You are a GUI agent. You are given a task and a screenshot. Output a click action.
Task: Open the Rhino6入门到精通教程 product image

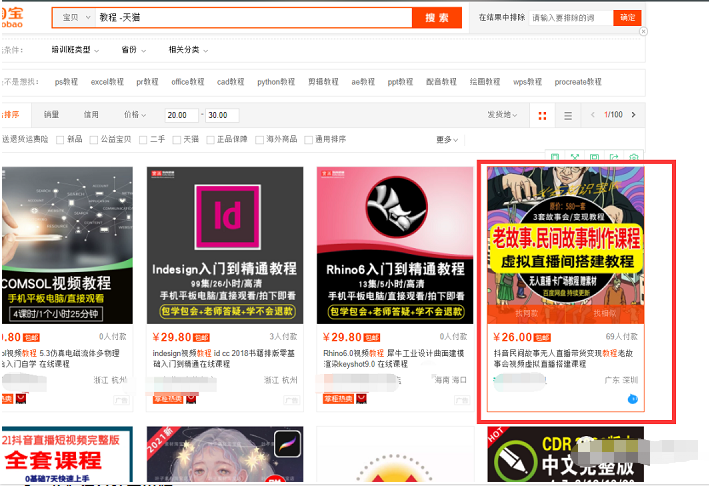[x=395, y=245]
